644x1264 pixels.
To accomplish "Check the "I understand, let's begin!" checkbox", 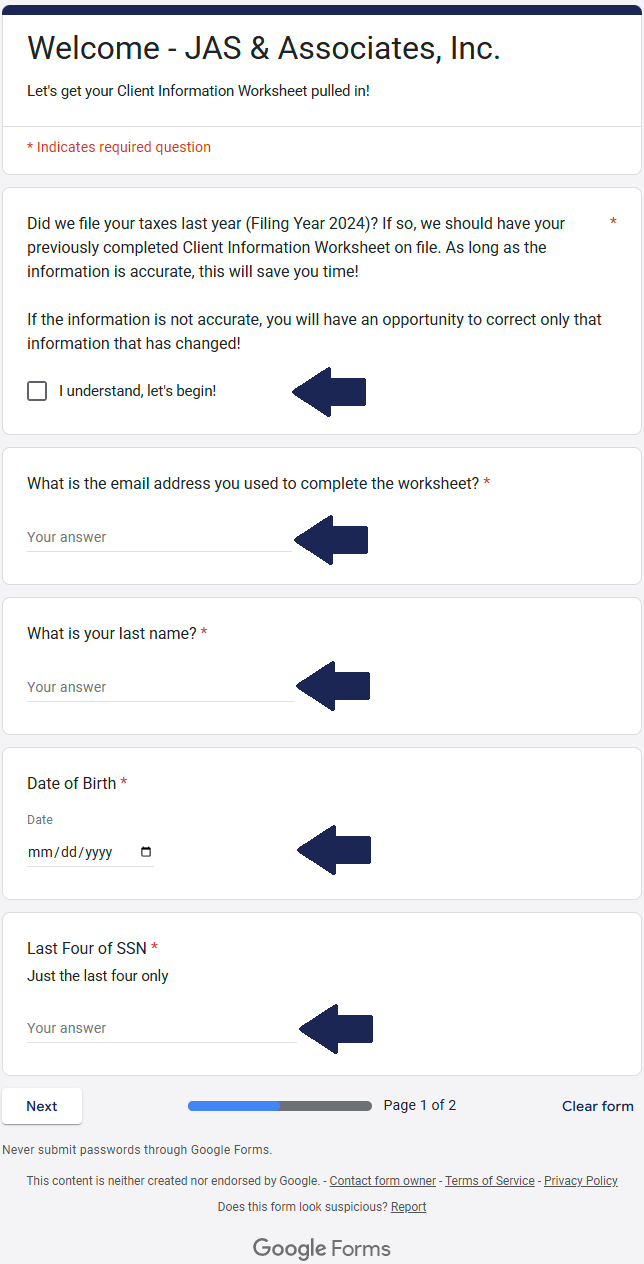I will [x=37, y=391].
